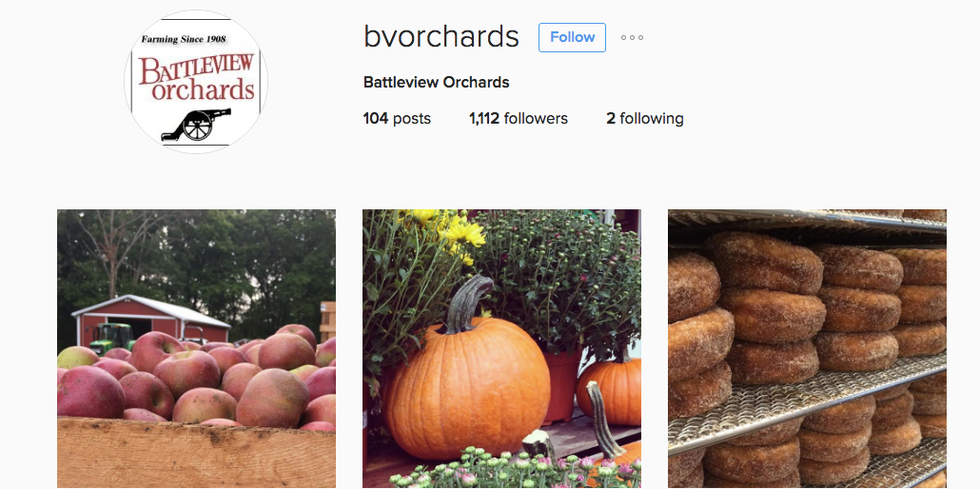980x489 pixels.
Task: View the 2 following accounts
Action: tap(644, 118)
